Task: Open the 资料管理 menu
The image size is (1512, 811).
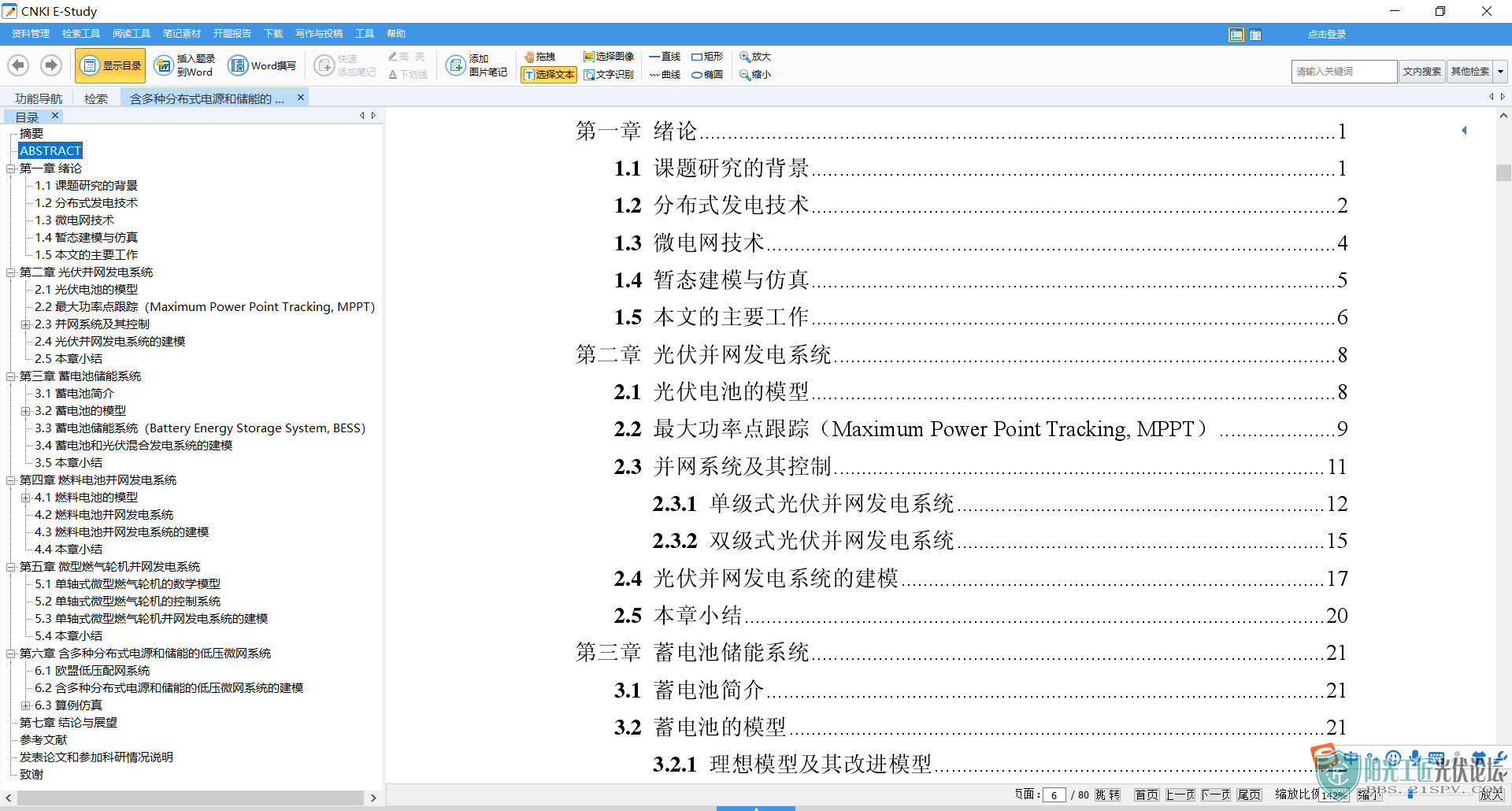Action: 31,34
